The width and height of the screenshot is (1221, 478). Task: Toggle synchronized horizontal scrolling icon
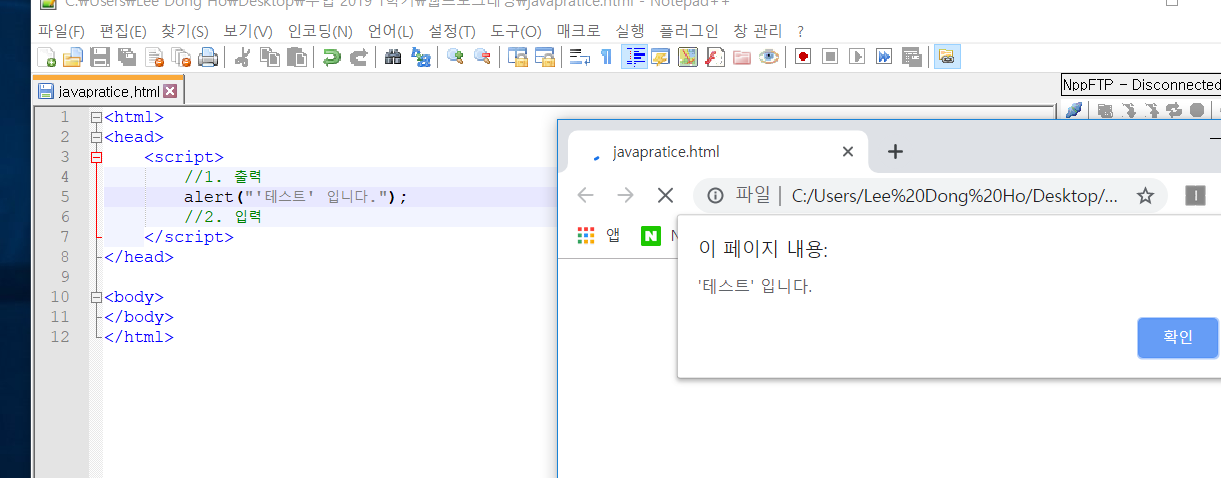click(x=544, y=57)
